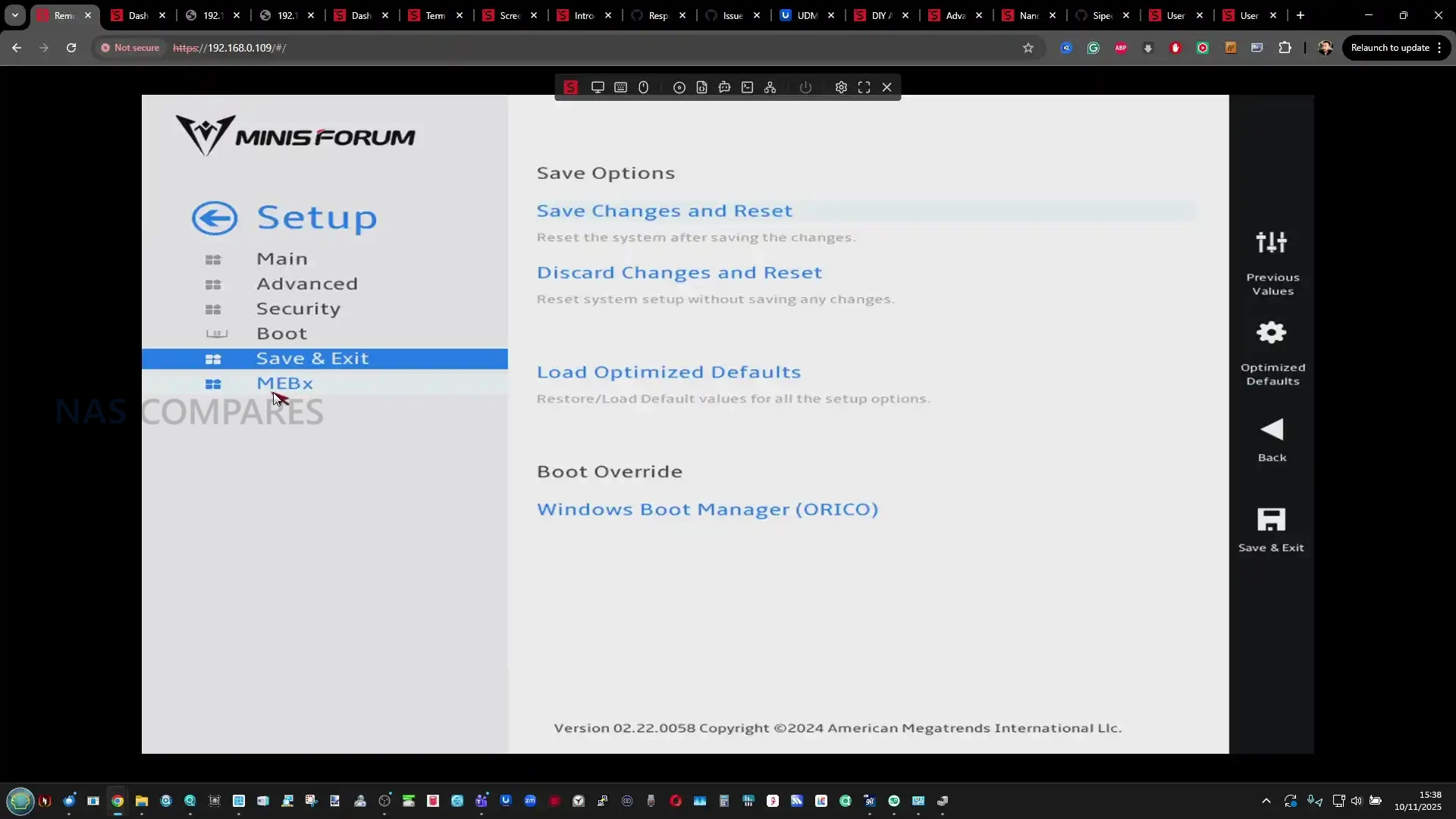This screenshot has height=819, width=1456.
Task: Open the disc image mount icon
Action: pyautogui.click(x=679, y=87)
